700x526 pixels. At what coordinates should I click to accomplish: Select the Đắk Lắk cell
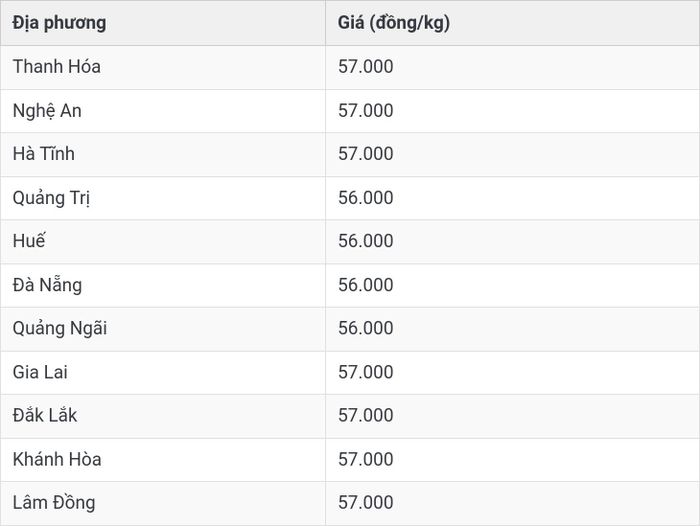pos(163,416)
